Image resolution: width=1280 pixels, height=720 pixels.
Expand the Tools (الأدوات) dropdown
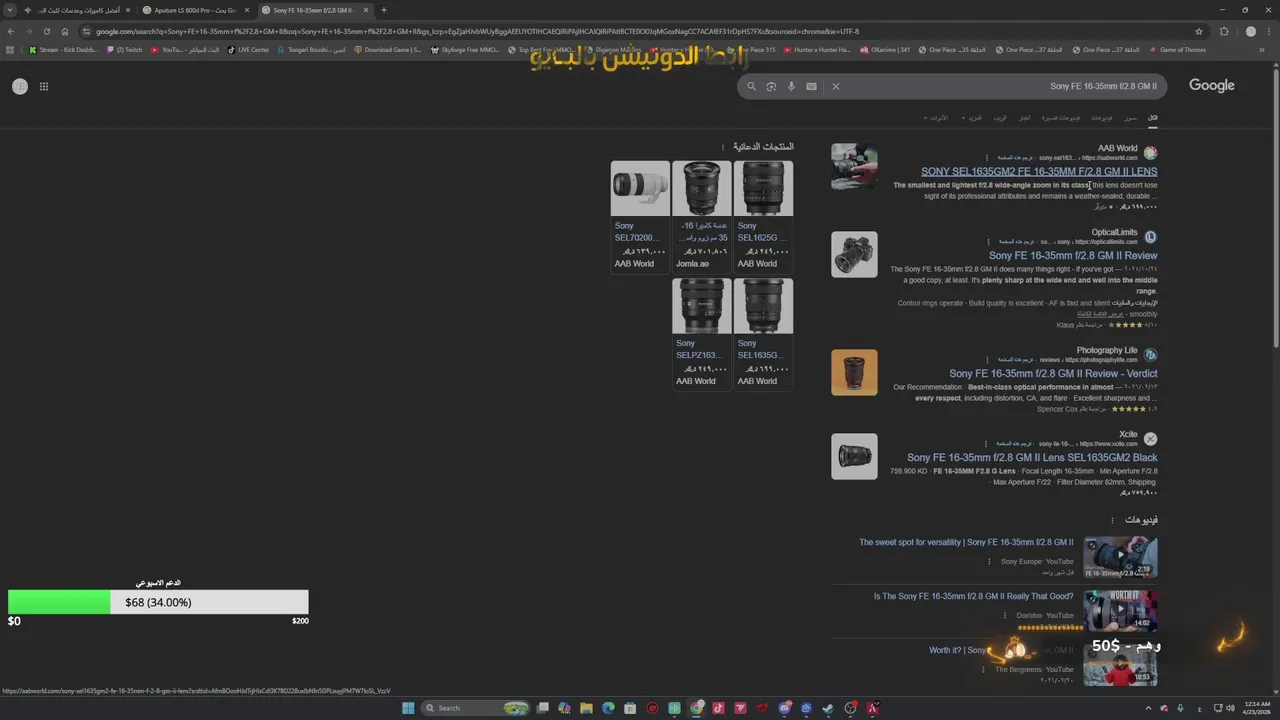tap(937, 118)
